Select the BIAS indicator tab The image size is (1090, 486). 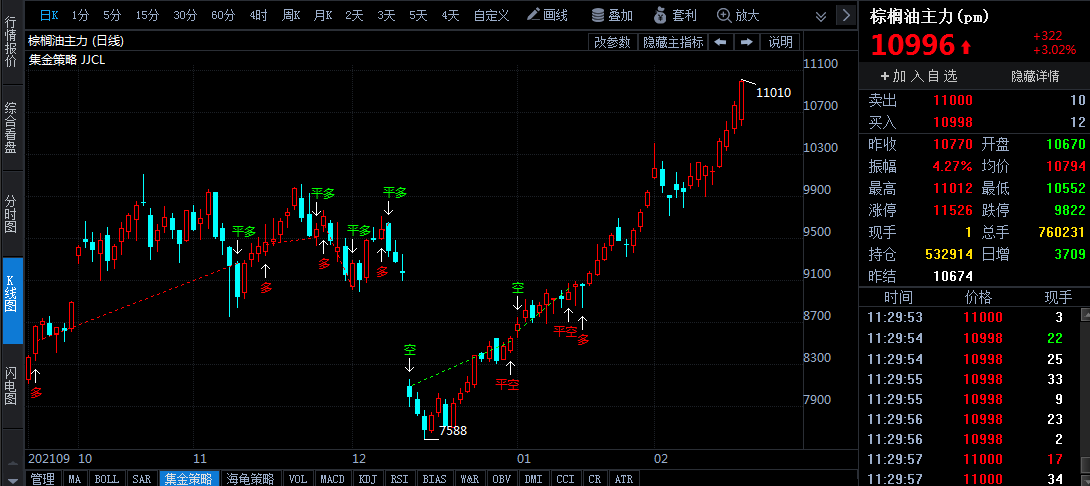click(x=434, y=478)
